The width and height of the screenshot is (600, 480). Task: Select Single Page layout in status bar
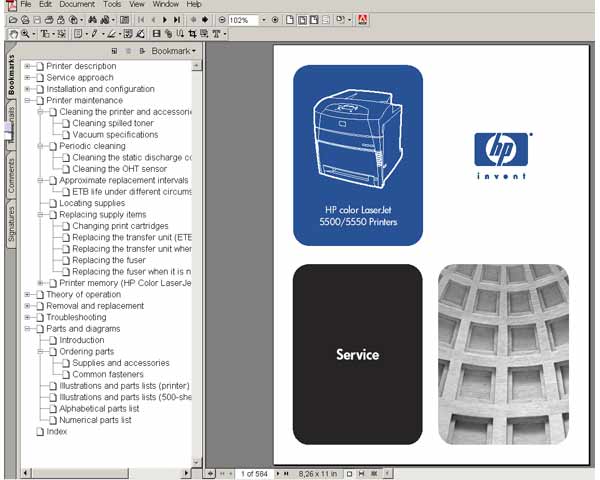coord(349,474)
